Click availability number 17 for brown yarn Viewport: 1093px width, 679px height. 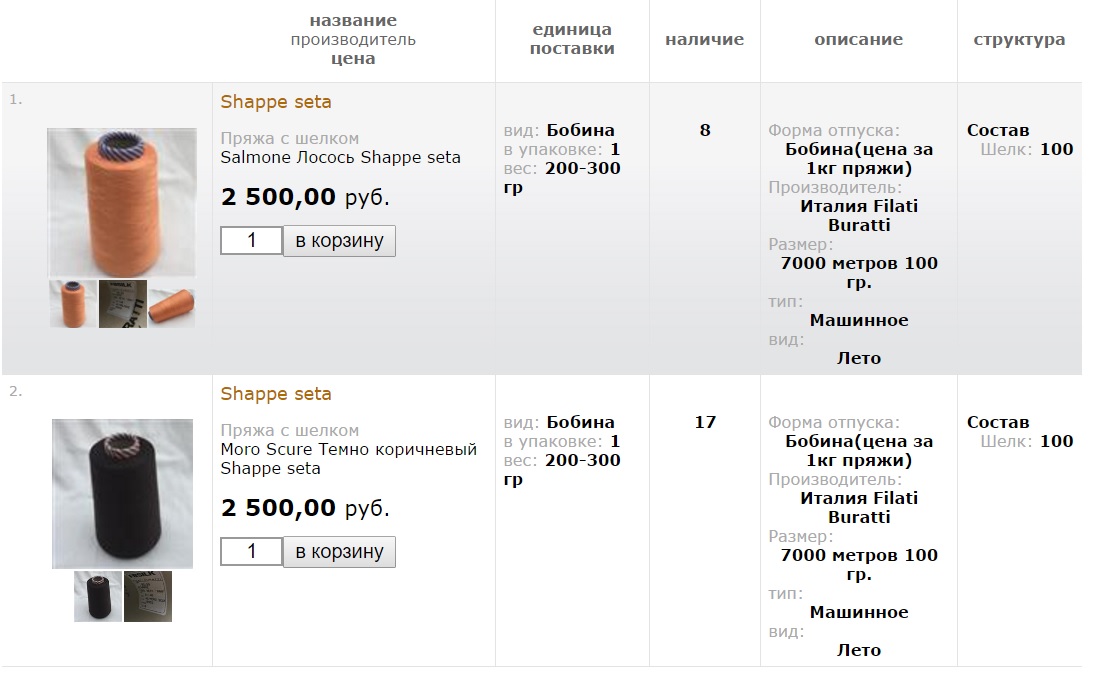point(705,422)
